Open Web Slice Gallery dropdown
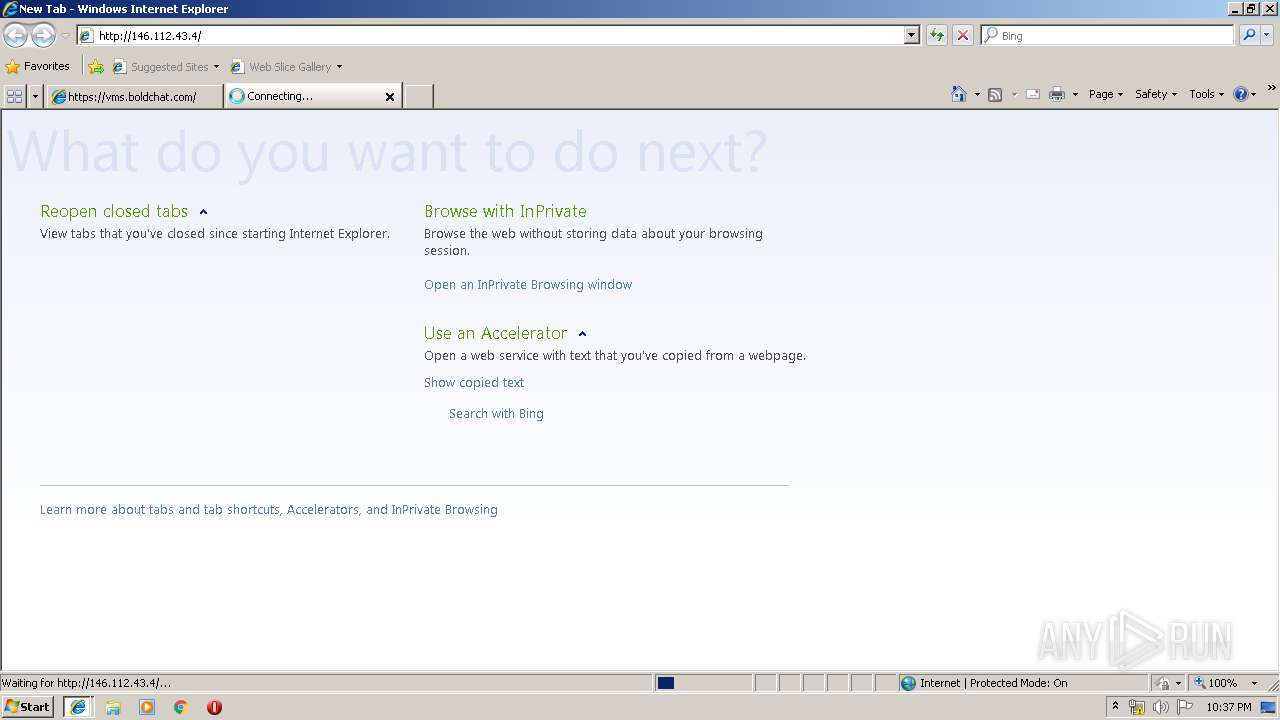Image resolution: width=1280 pixels, height=720 pixels. 286,67
